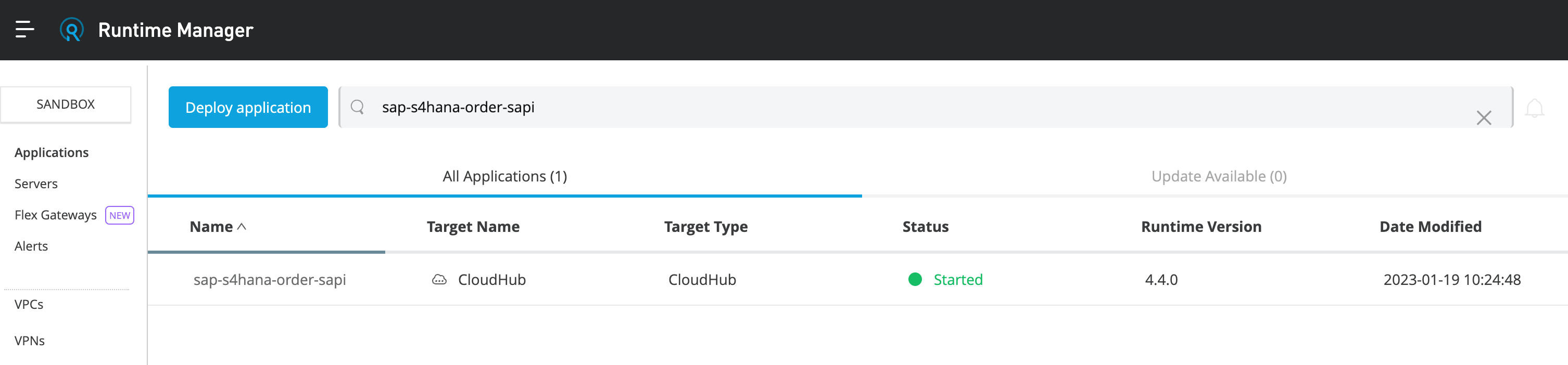Focus the application search field

pyautogui.click(x=925, y=107)
